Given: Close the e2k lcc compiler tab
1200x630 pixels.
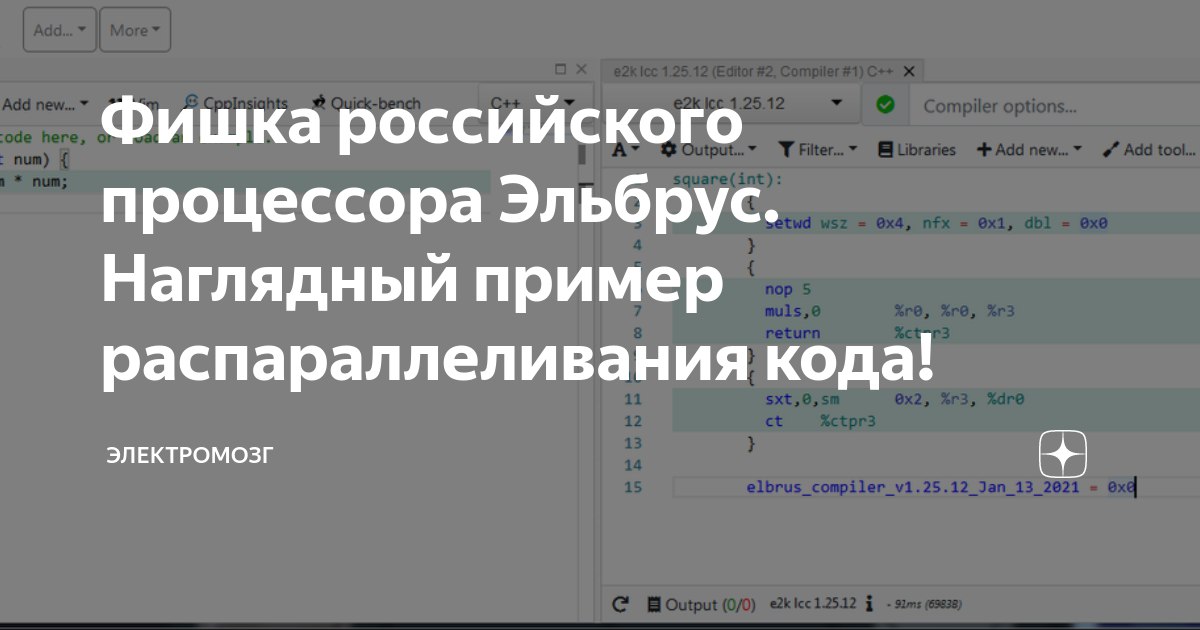Looking at the screenshot, I should [908, 72].
